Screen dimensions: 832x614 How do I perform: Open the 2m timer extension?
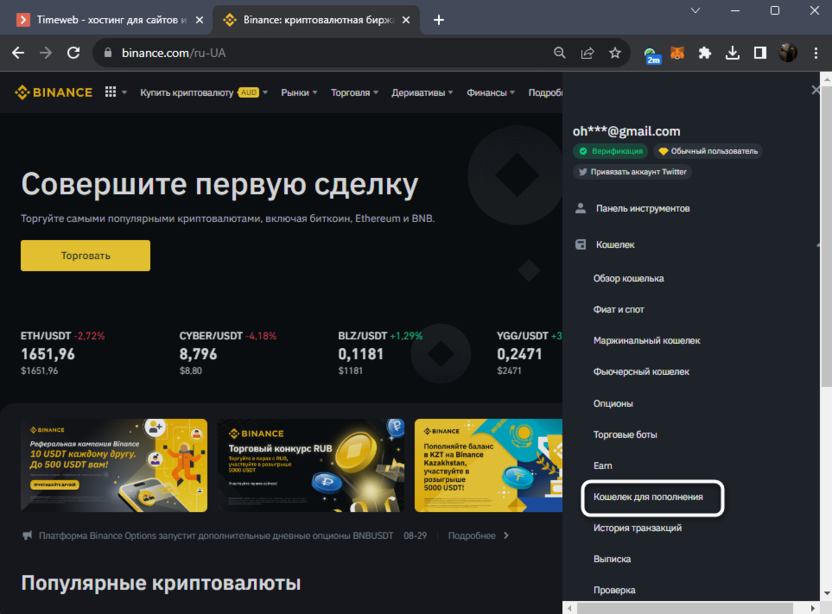coord(652,55)
